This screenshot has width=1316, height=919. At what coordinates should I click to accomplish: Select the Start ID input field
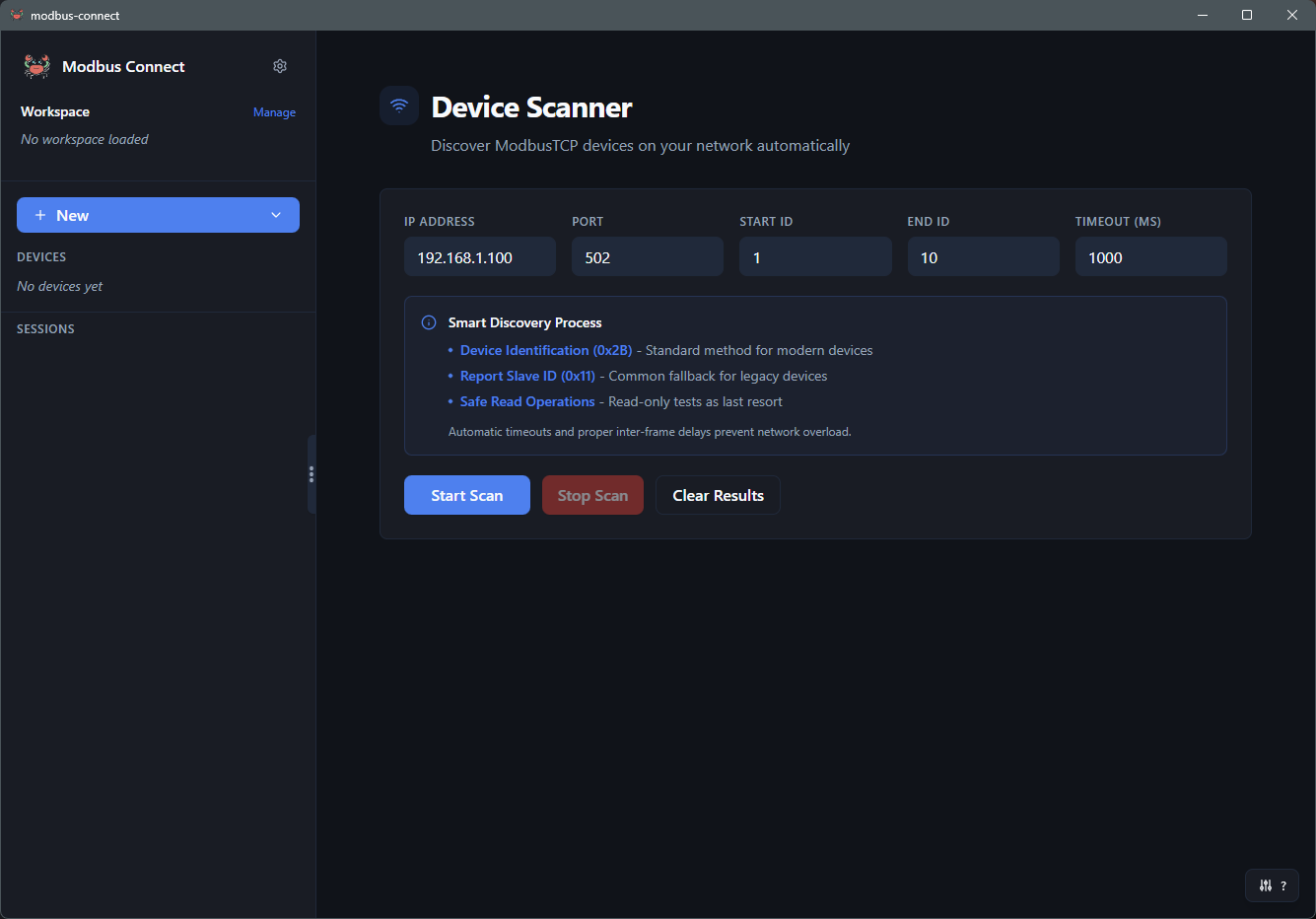(x=814, y=257)
